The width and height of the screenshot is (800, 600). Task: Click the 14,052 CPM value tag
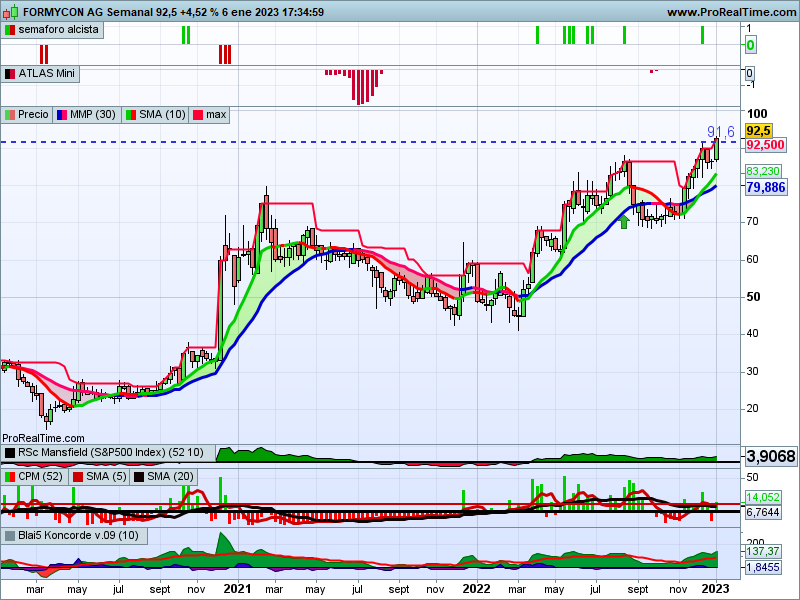[763, 497]
